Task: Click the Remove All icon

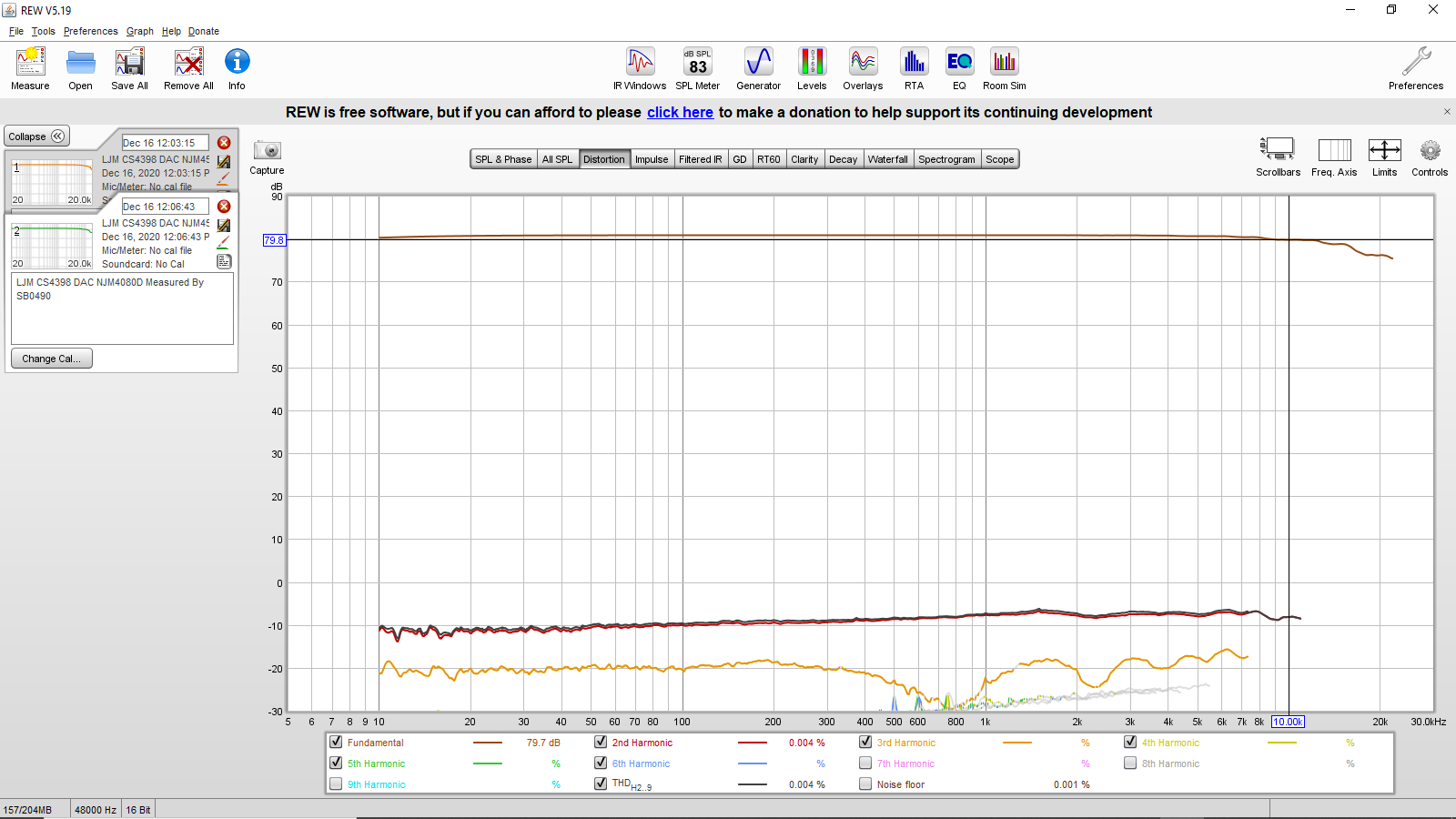Action: (x=188, y=69)
